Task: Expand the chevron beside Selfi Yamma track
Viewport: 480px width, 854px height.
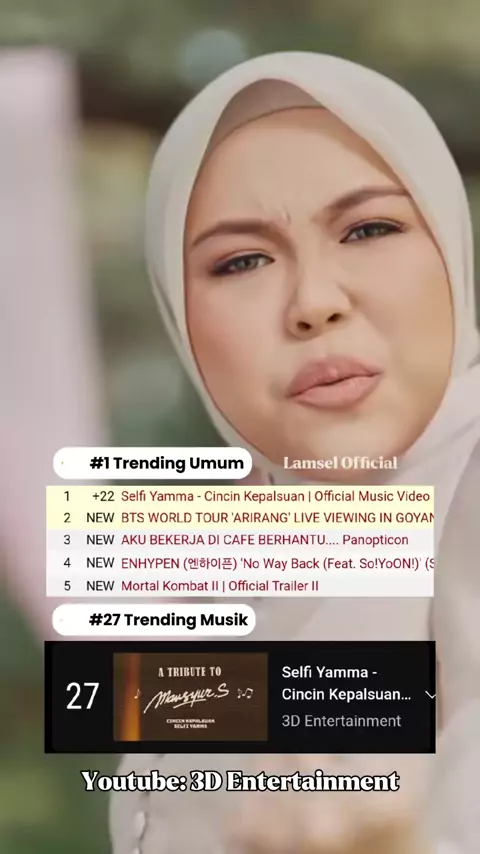Action: pyautogui.click(x=430, y=695)
